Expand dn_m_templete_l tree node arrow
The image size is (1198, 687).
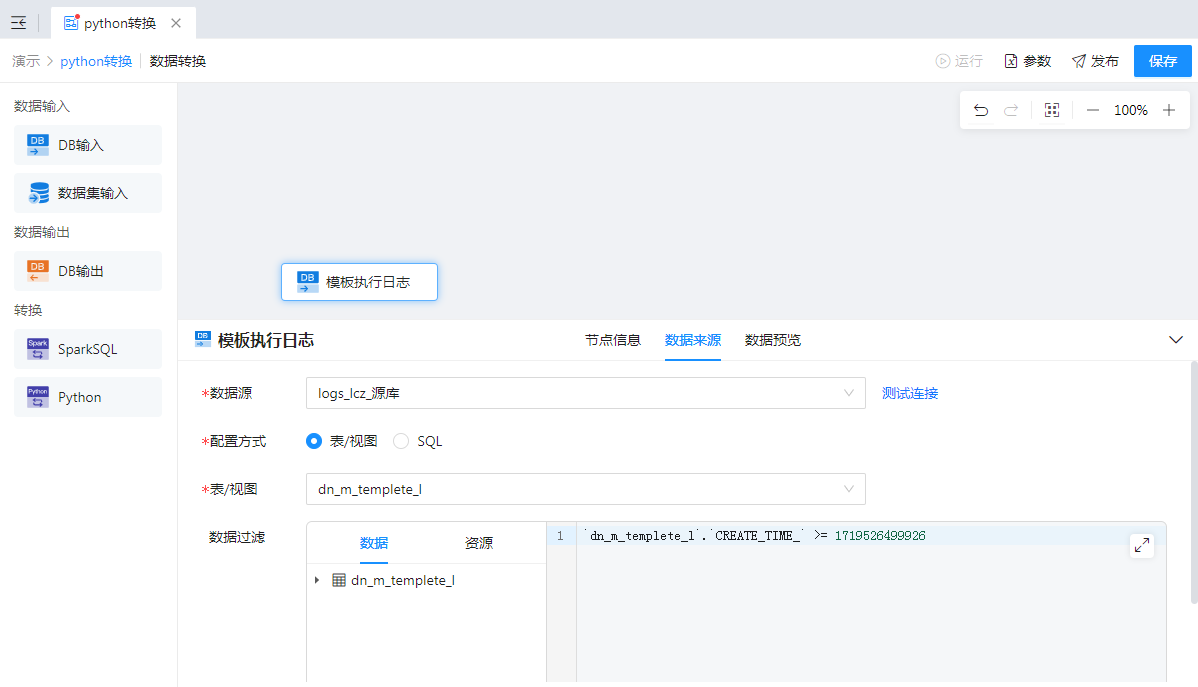317,580
